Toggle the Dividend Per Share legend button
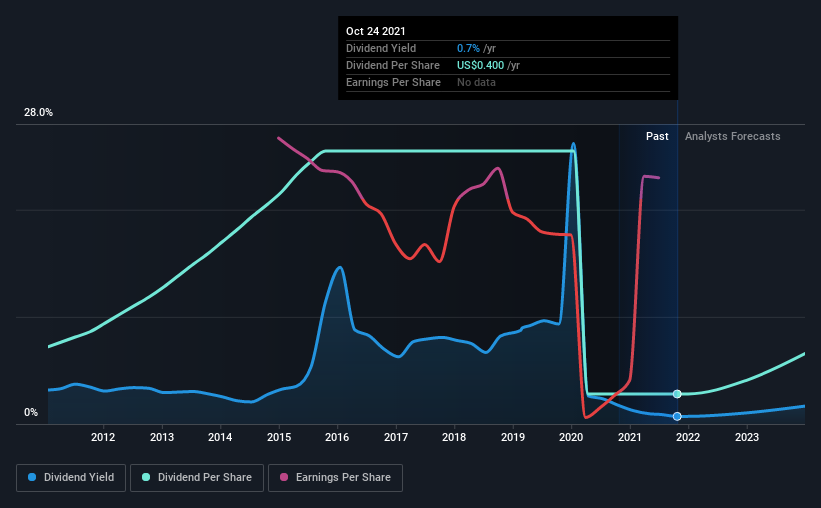The width and height of the screenshot is (821, 508). point(201,478)
